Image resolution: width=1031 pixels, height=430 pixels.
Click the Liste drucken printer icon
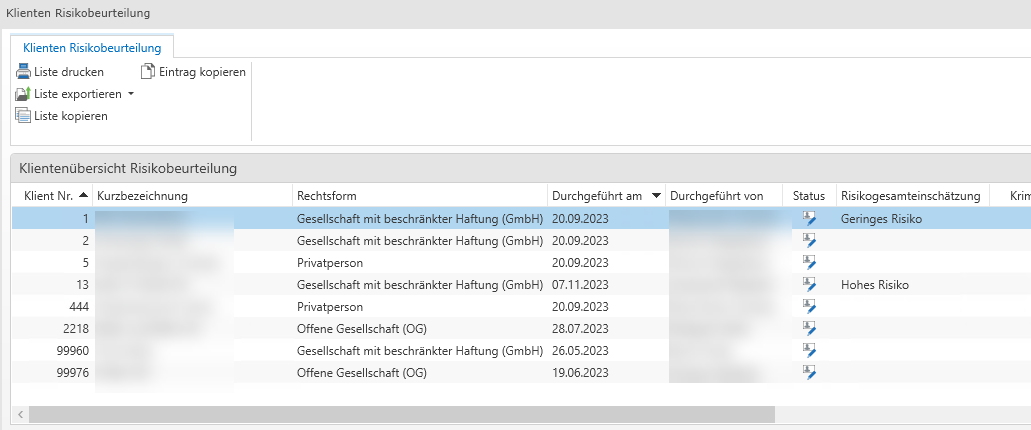pyautogui.click(x=23, y=72)
